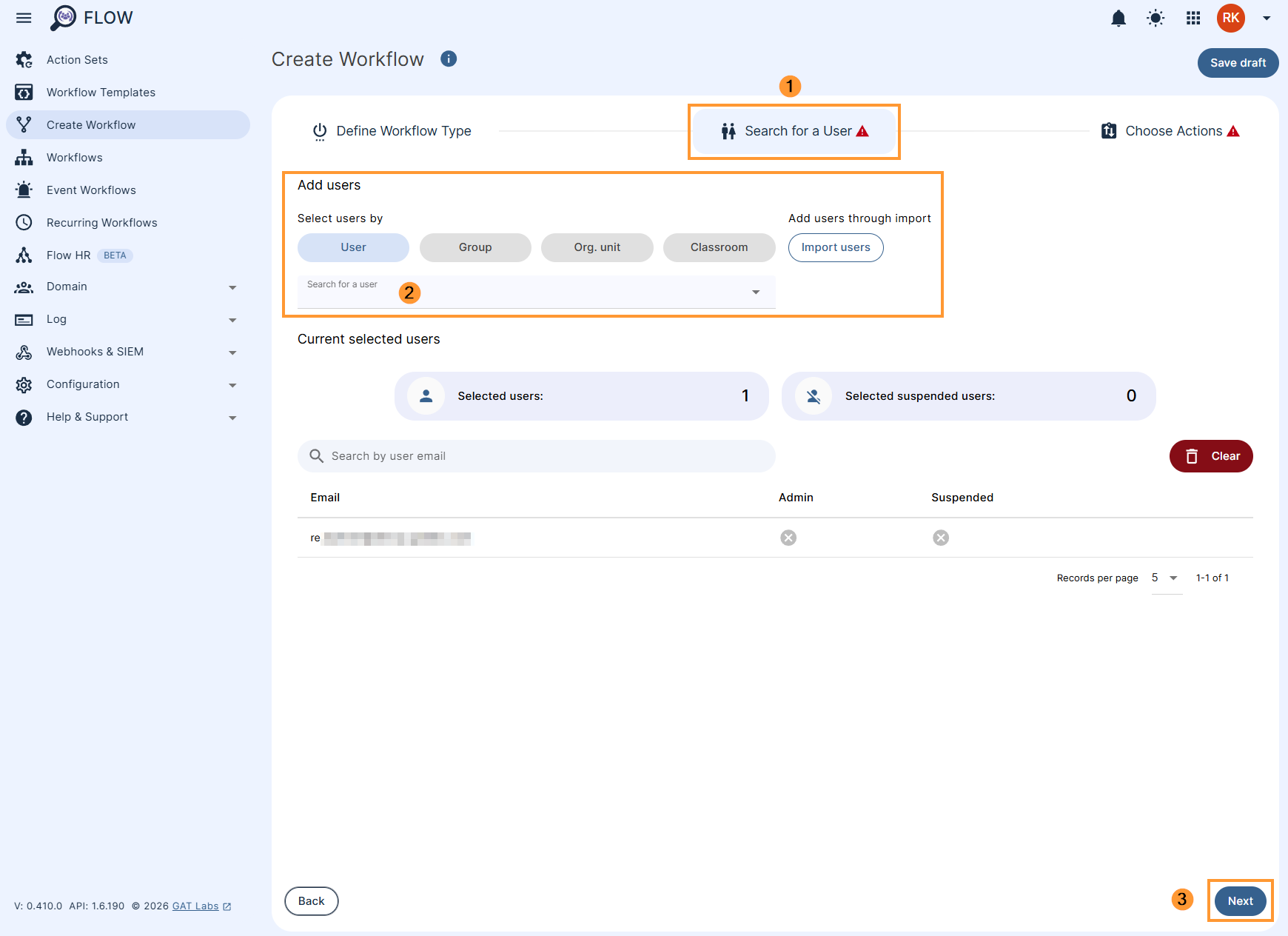Open the navigation hamburger menu

23,18
